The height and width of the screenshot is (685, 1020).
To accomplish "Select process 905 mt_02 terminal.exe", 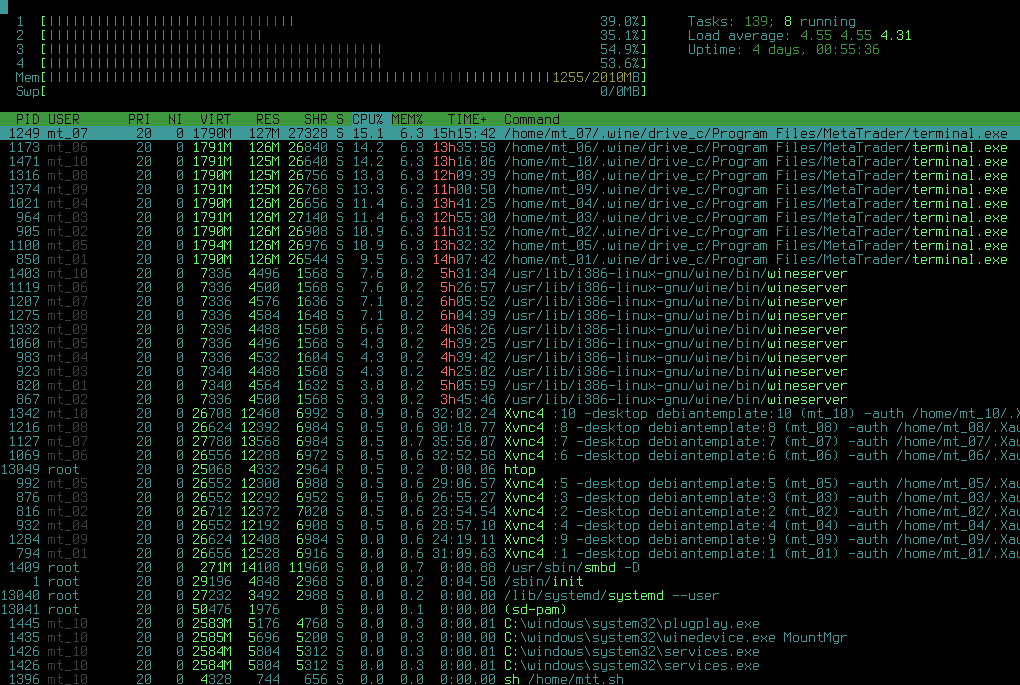I will click(510, 231).
